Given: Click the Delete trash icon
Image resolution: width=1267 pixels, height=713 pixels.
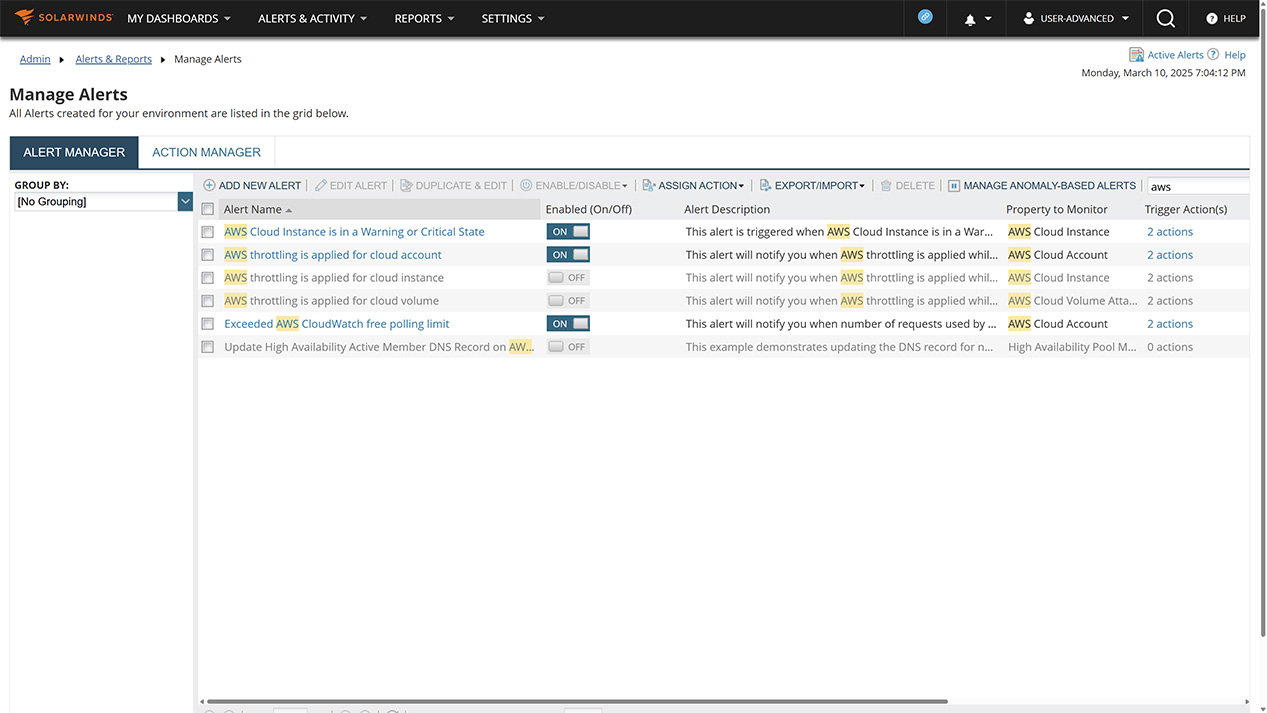Looking at the screenshot, I should [886, 185].
